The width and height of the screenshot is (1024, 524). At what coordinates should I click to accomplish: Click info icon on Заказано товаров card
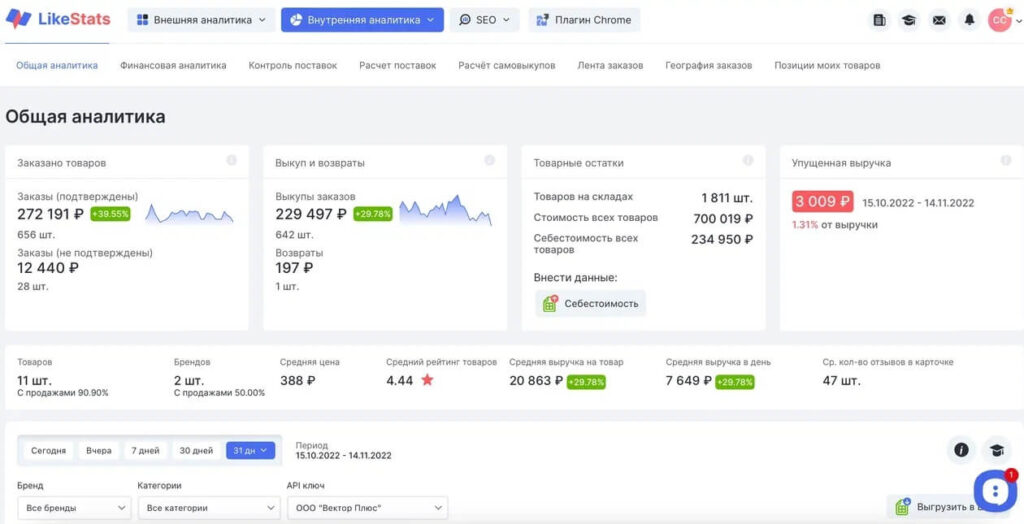tap(232, 161)
